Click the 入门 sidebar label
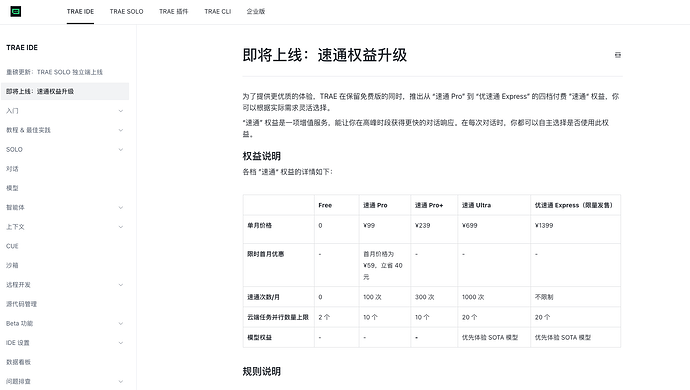The height and width of the screenshot is (390, 690). point(12,111)
